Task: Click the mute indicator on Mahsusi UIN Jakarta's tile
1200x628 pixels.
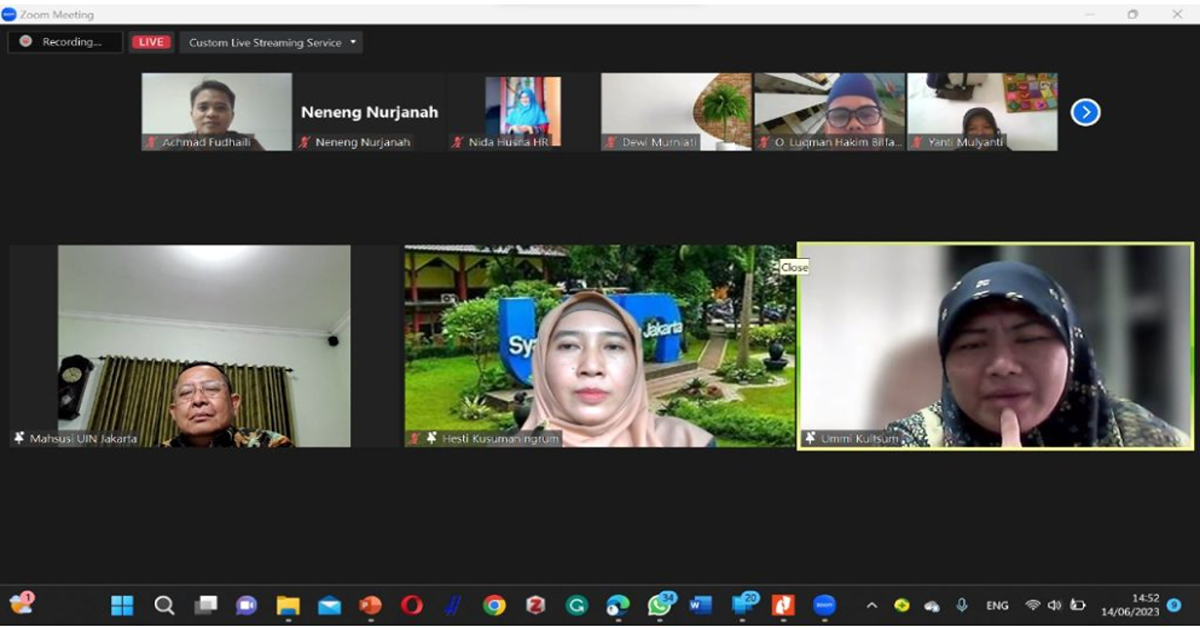Action: coord(17,437)
